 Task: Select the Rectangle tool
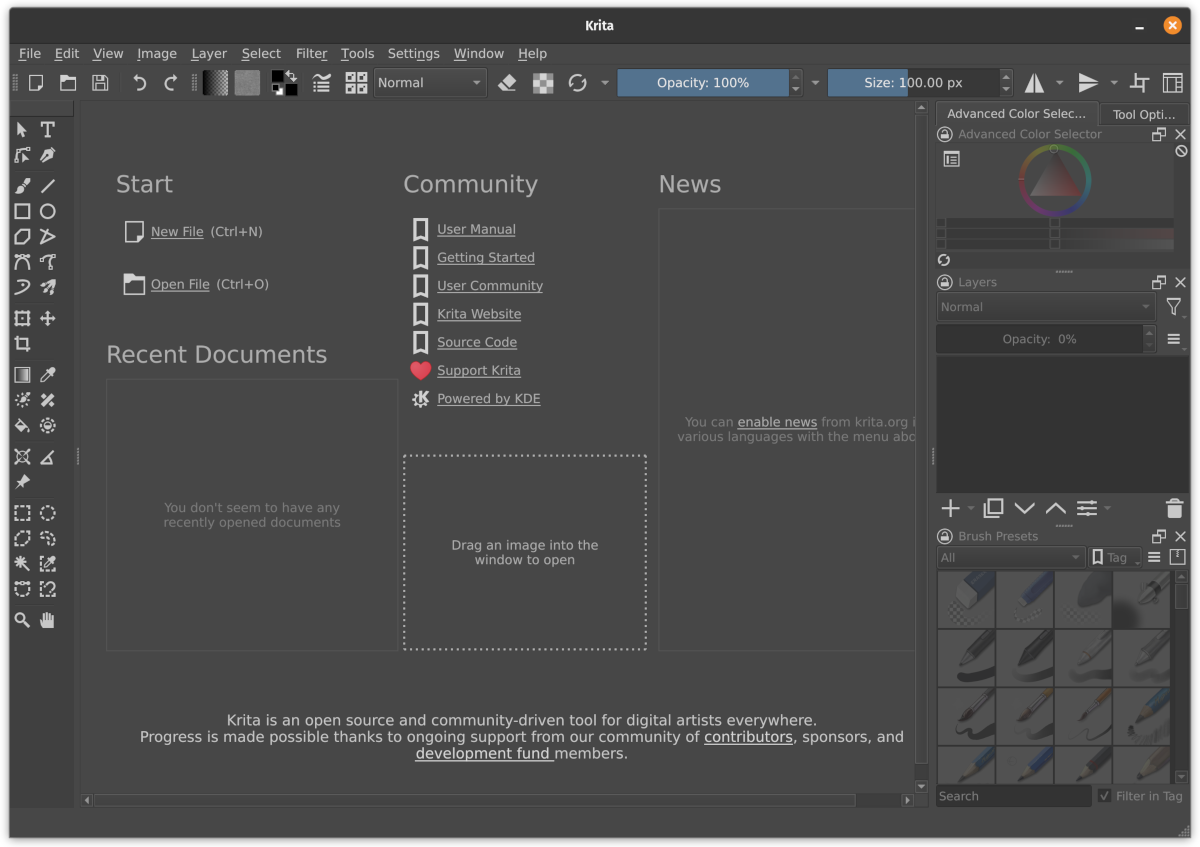(x=22, y=211)
